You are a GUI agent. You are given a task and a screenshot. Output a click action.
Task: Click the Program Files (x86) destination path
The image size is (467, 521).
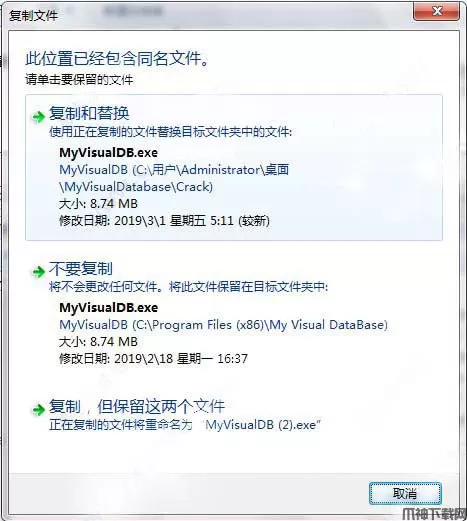tap(223, 325)
